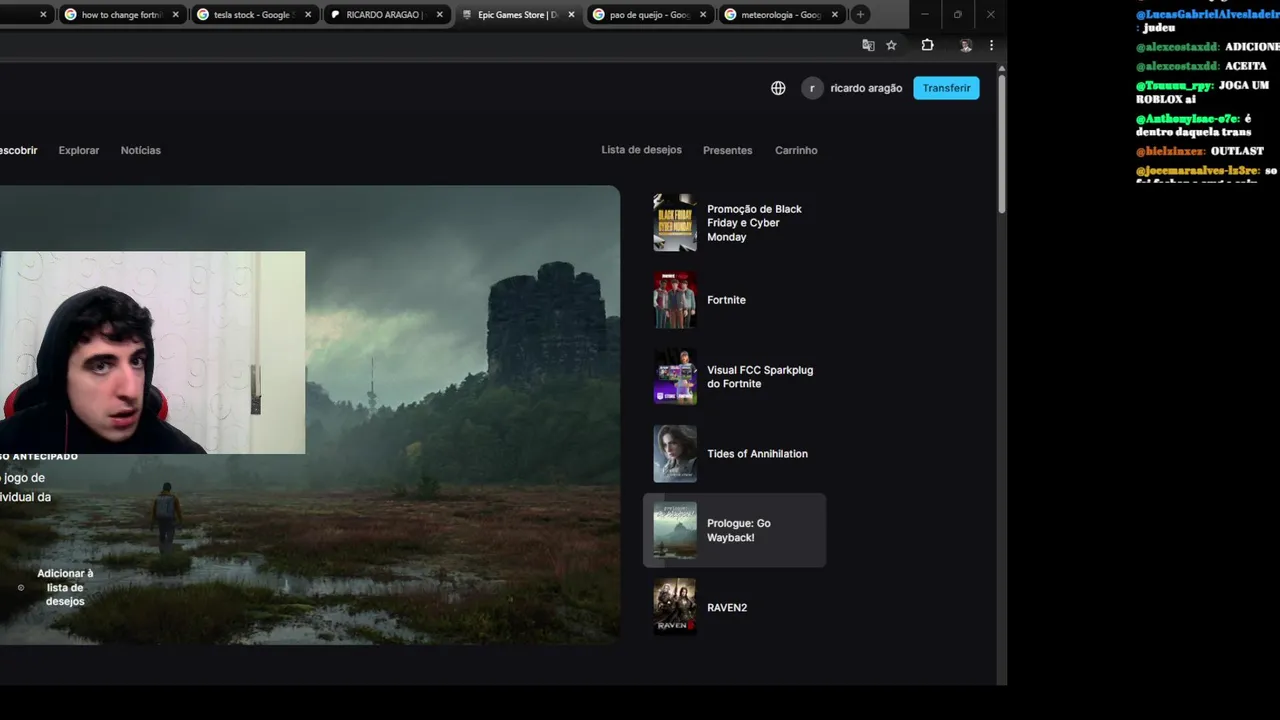Screen dimensions: 1280x720
Task: Open the featured game hero banner
Action: [x=310, y=414]
